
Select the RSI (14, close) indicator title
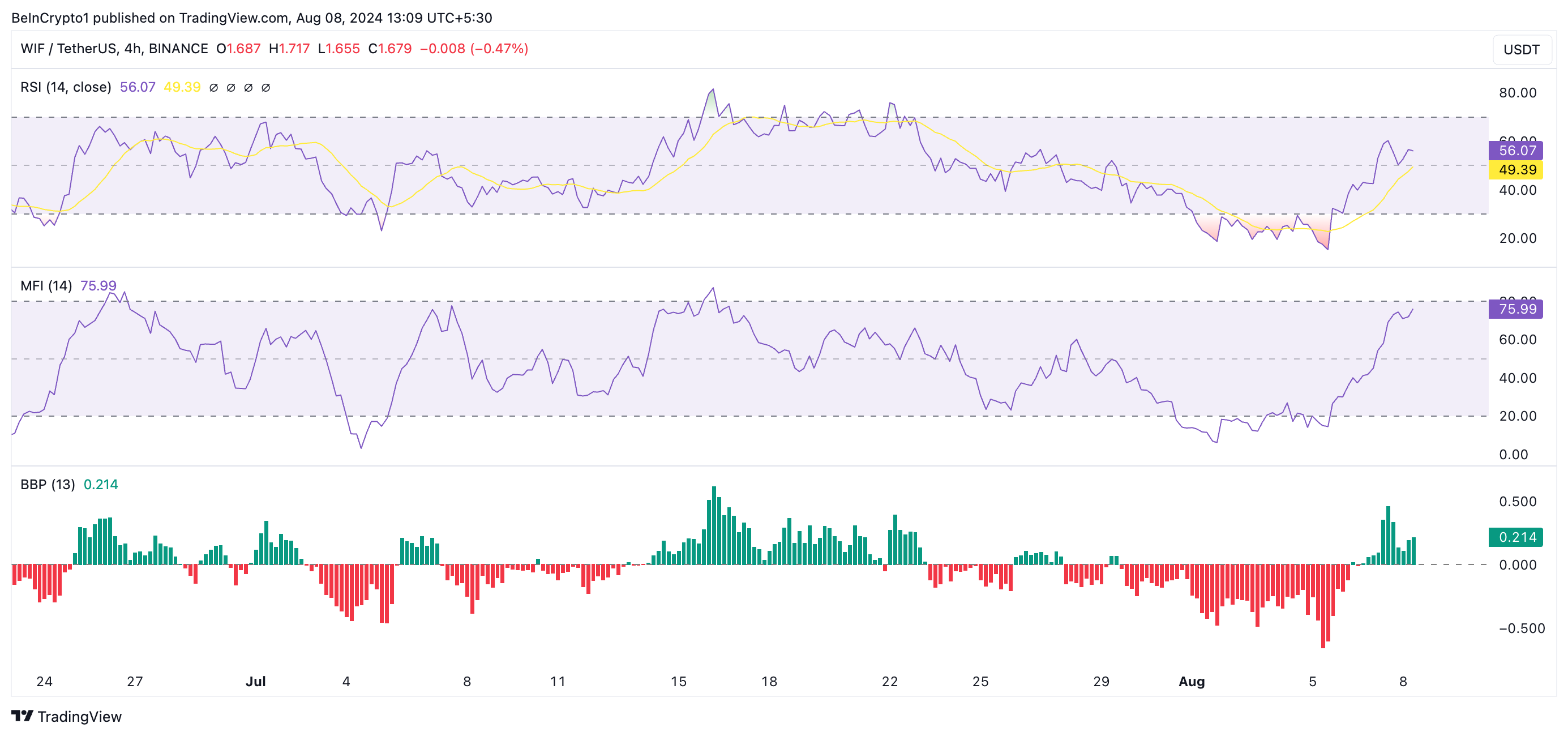[66, 87]
